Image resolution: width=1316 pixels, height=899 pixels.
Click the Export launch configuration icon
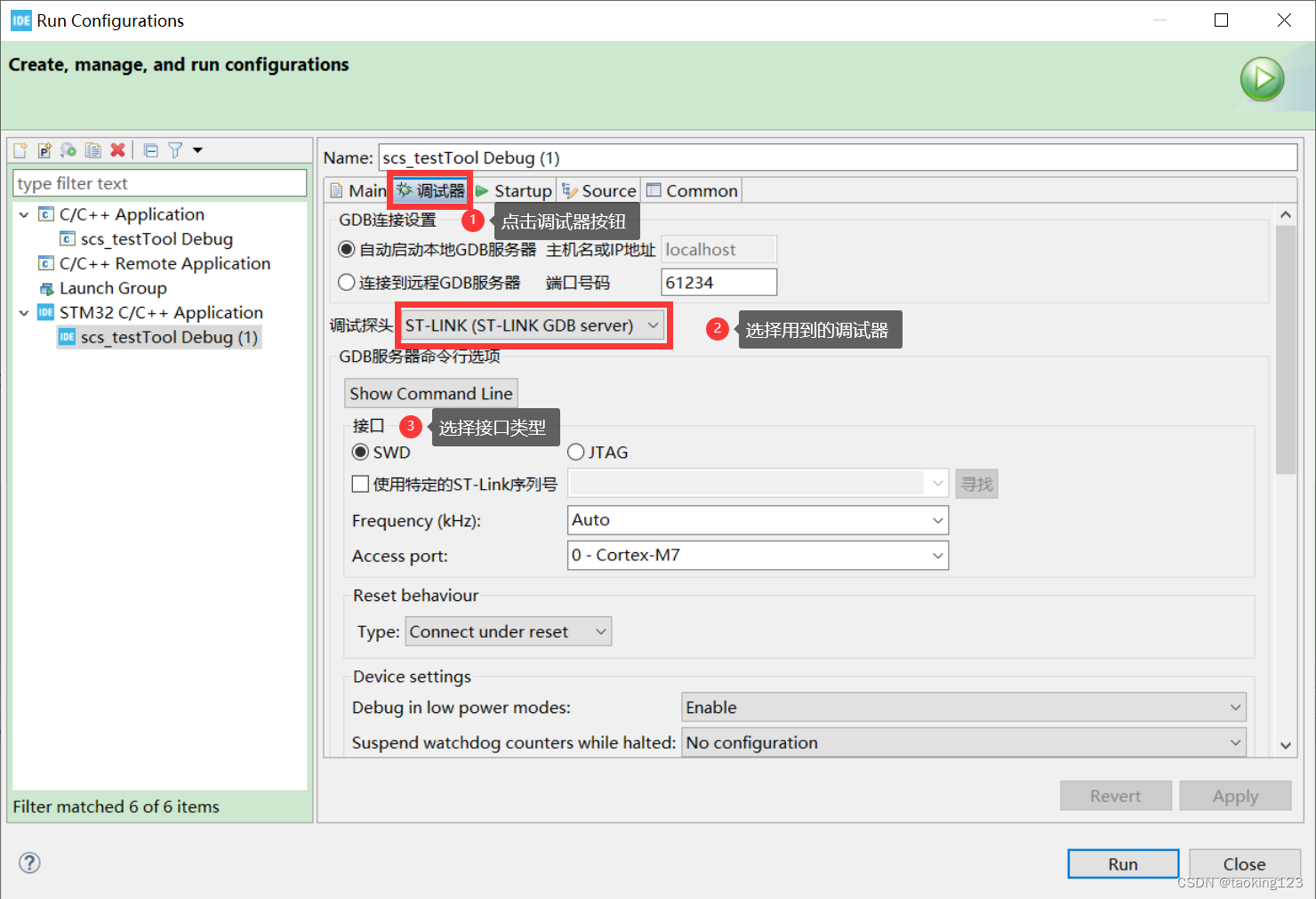[x=68, y=150]
